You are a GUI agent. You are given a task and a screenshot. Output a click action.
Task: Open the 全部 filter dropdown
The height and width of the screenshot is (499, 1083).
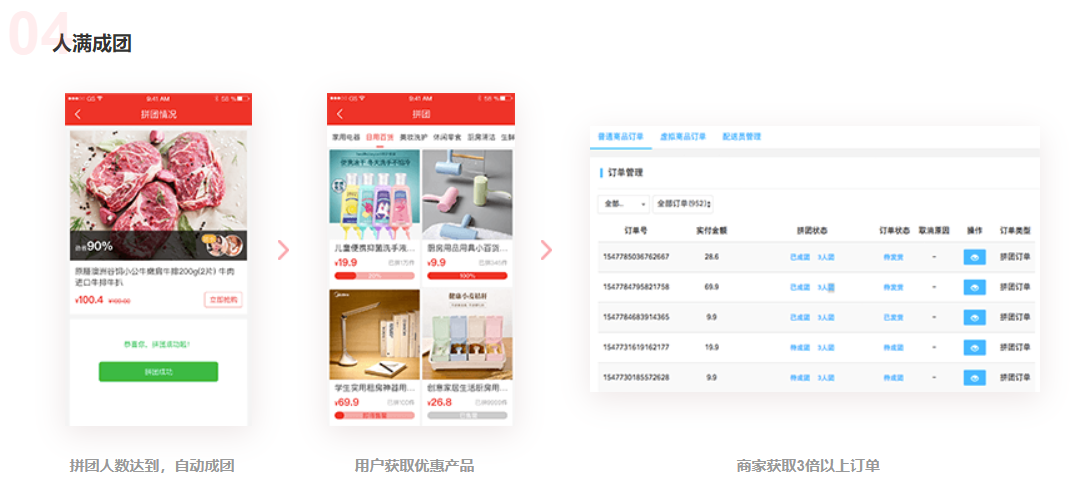click(623, 204)
